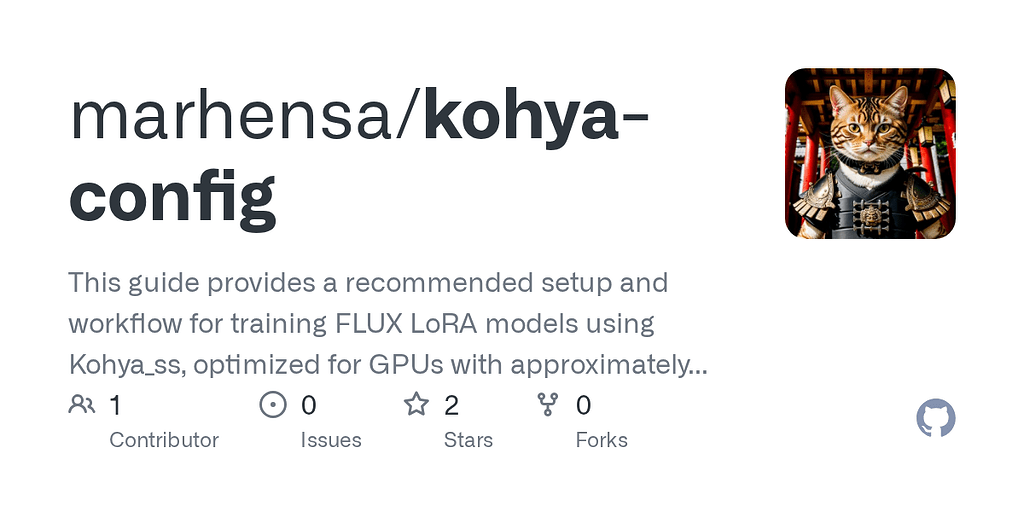
Task: Click the star icon beside the 2
Action: click(x=416, y=405)
